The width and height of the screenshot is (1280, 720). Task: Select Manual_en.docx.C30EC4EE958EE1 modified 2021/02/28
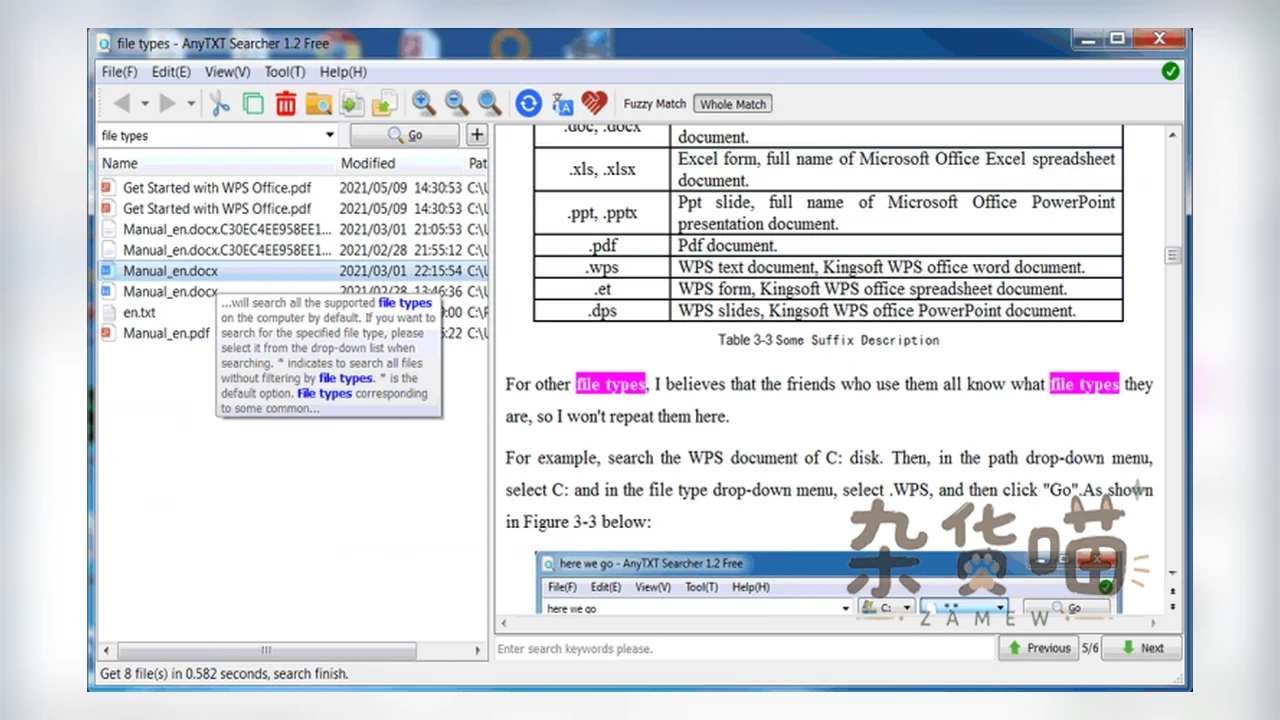(x=293, y=250)
